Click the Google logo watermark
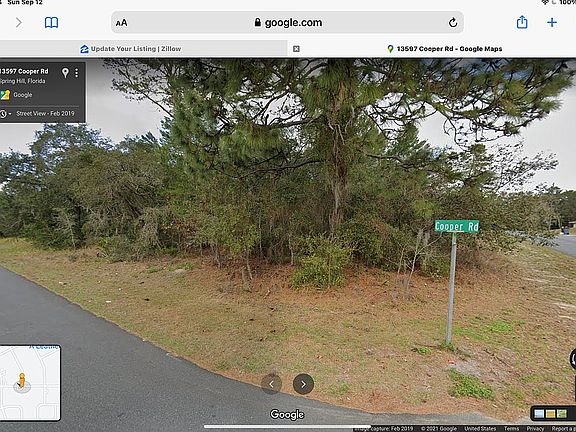The height and width of the screenshot is (432, 576). (287, 415)
